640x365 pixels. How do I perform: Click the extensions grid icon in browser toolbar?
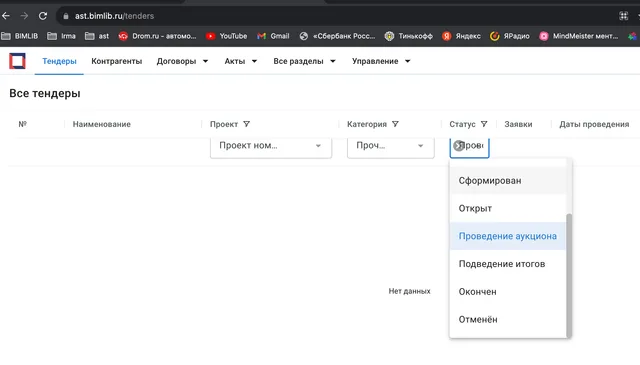point(623,16)
